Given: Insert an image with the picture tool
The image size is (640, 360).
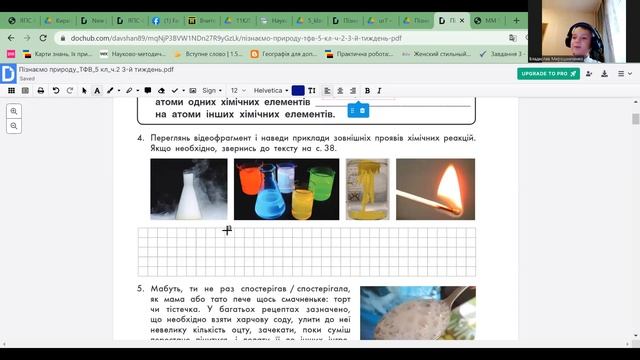Looking at the screenshot, I should 193,91.
